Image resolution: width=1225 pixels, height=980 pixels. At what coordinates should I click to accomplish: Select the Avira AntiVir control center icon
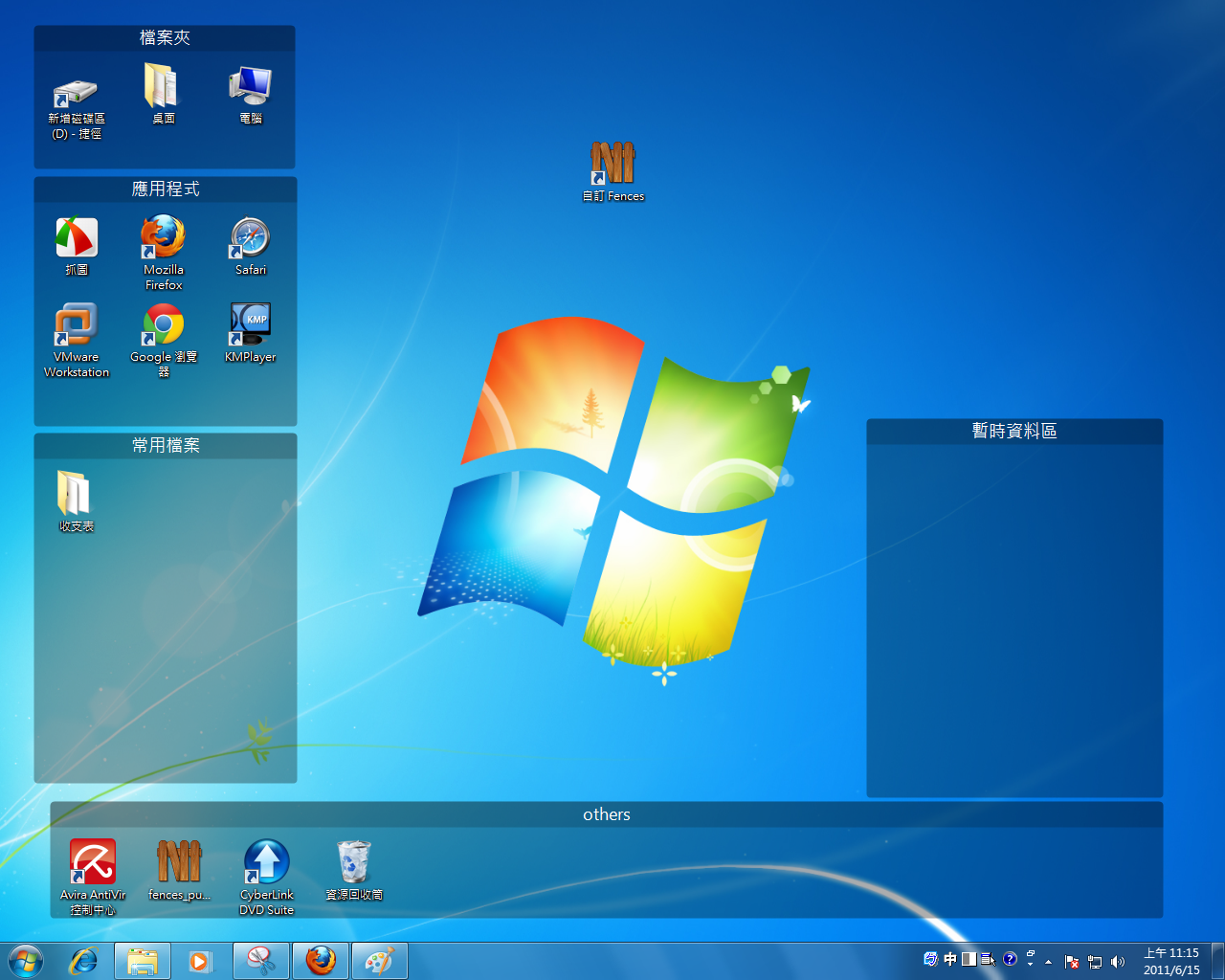click(x=93, y=877)
